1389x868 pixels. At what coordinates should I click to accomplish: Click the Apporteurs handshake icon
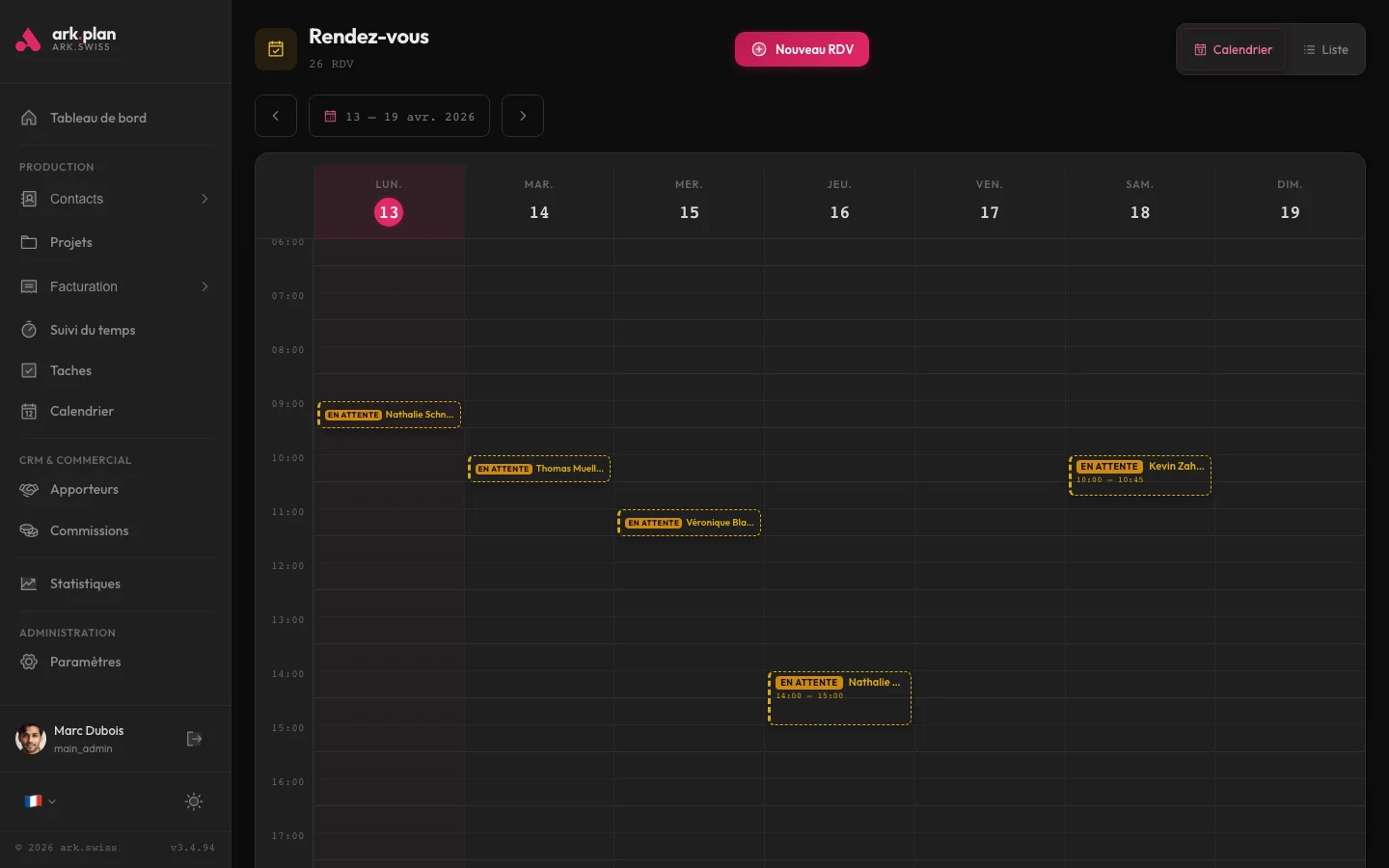point(29,489)
